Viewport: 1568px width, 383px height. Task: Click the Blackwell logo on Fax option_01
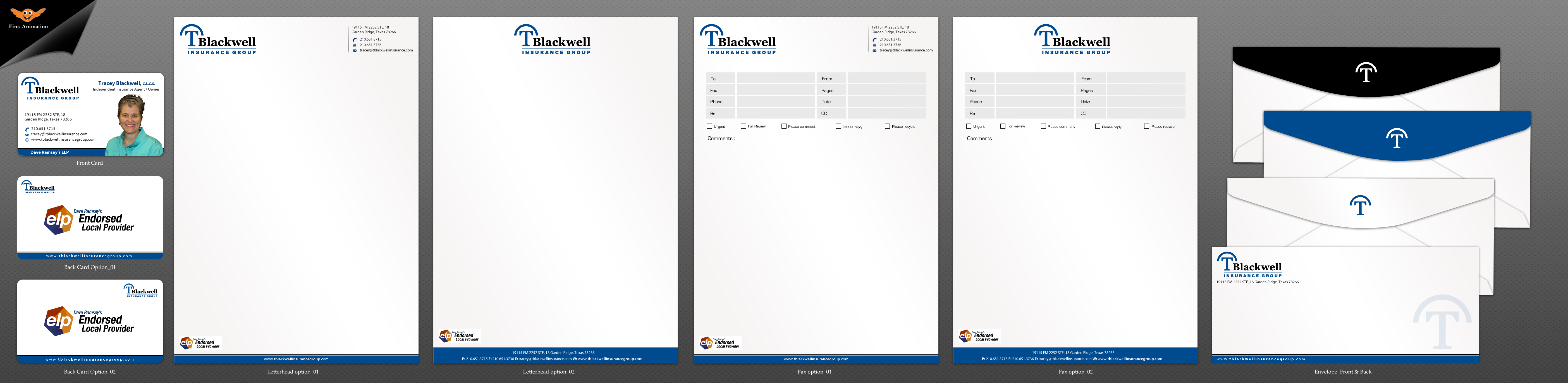coord(738,40)
